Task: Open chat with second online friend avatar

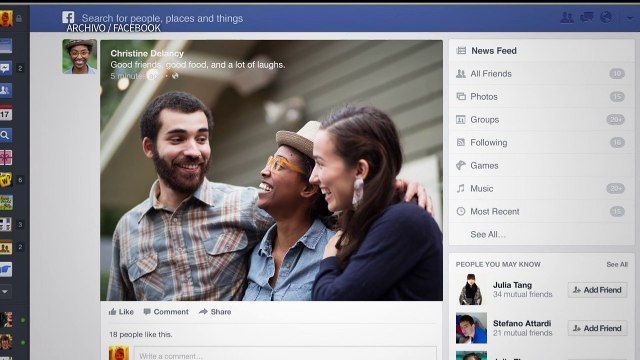Action: click(x=6, y=342)
